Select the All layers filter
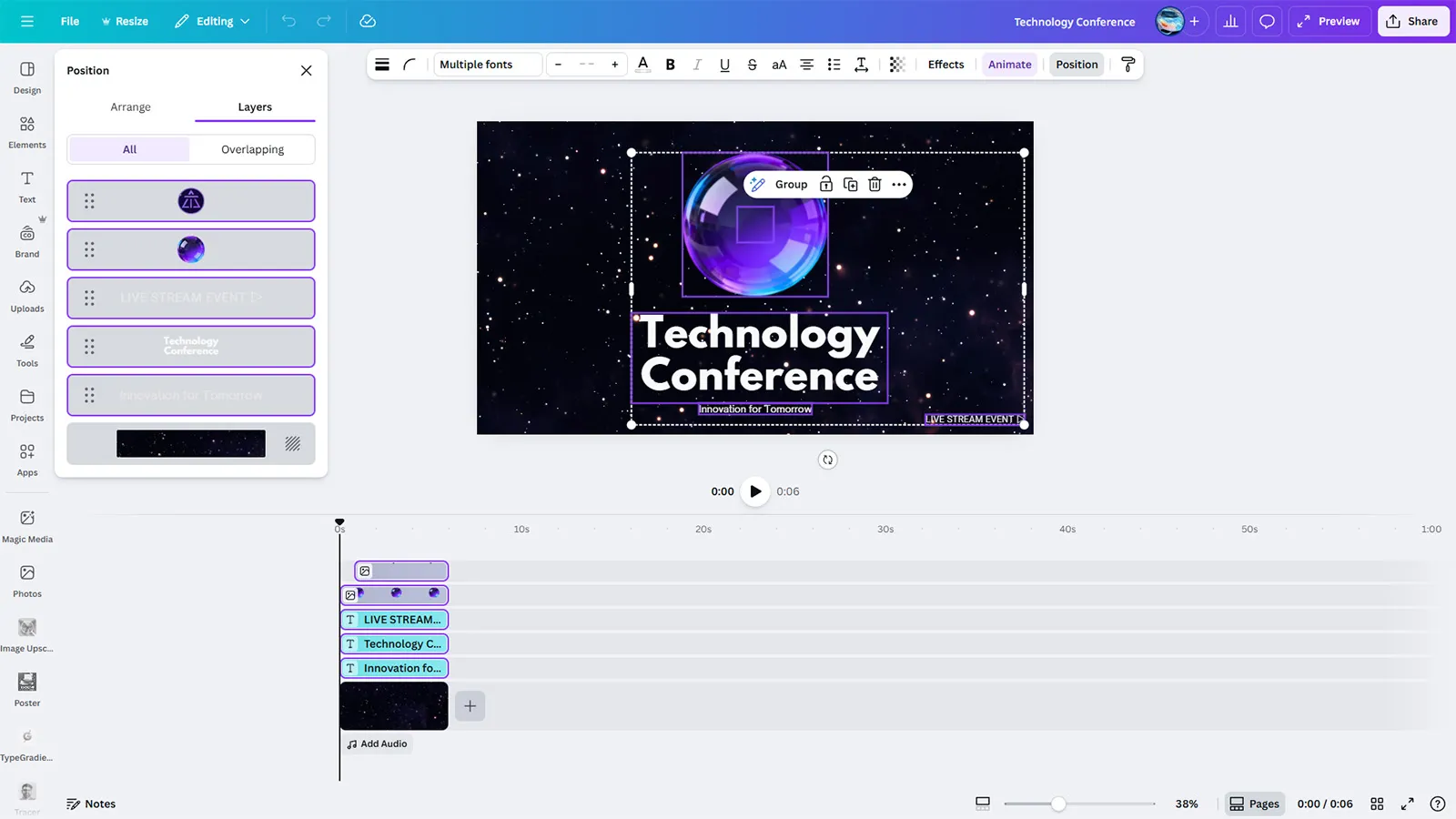Screen dimensions: 1456x819 [x=130, y=149]
